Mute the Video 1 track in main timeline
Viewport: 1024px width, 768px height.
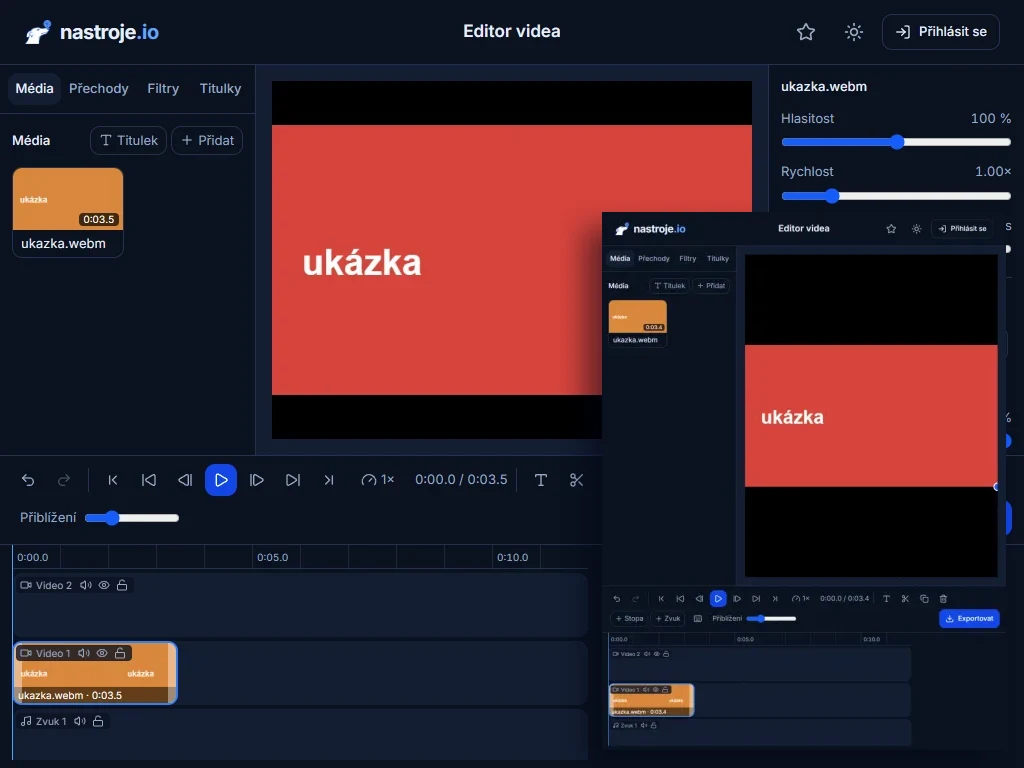[84, 653]
